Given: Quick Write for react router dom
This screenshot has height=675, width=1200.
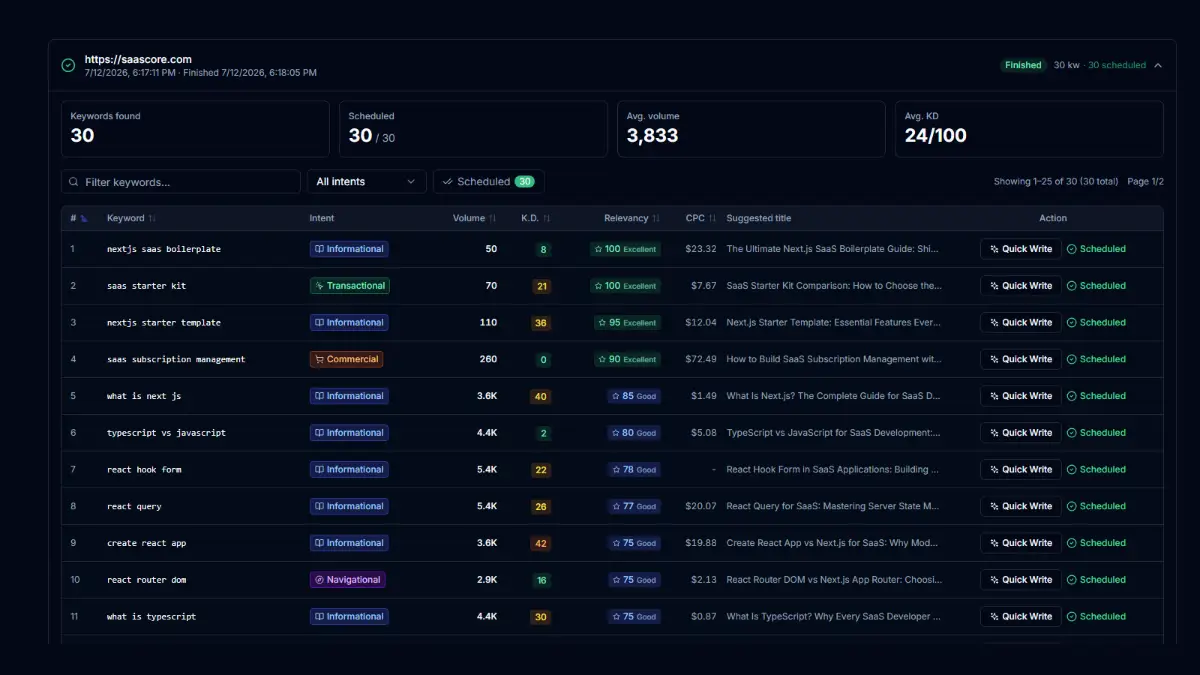Looking at the screenshot, I should 1021,580.
